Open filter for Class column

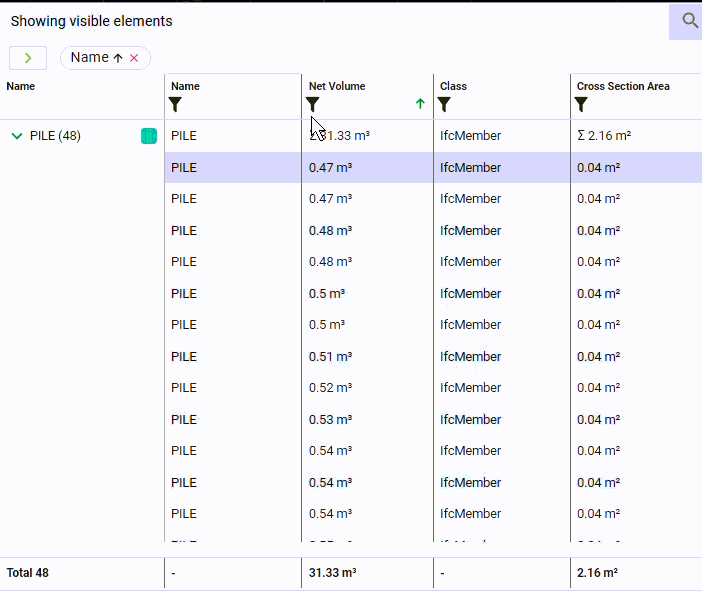[x=444, y=104]
